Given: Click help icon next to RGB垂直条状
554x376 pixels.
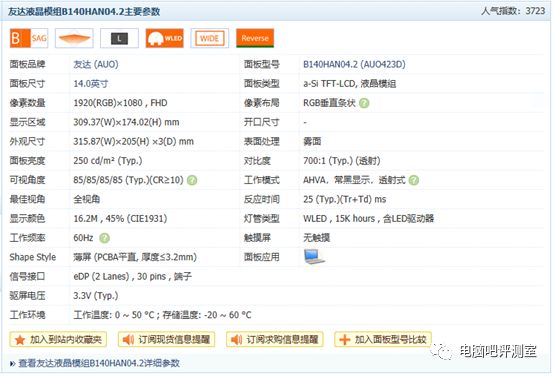Looking at the screenshot, I should [364, 103].
